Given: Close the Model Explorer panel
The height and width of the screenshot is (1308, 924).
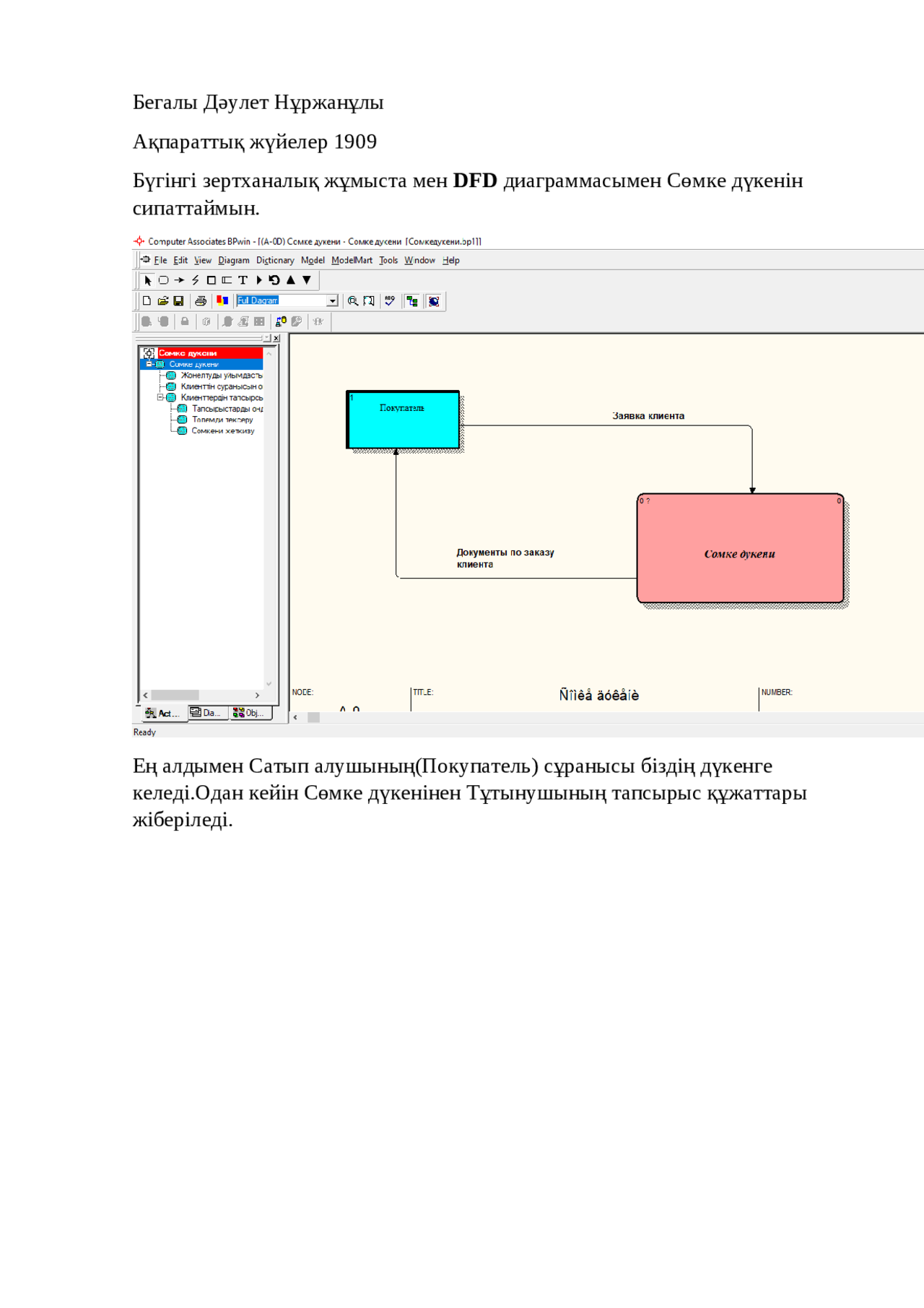Looking at the screenshot, I should click(276, 338).
